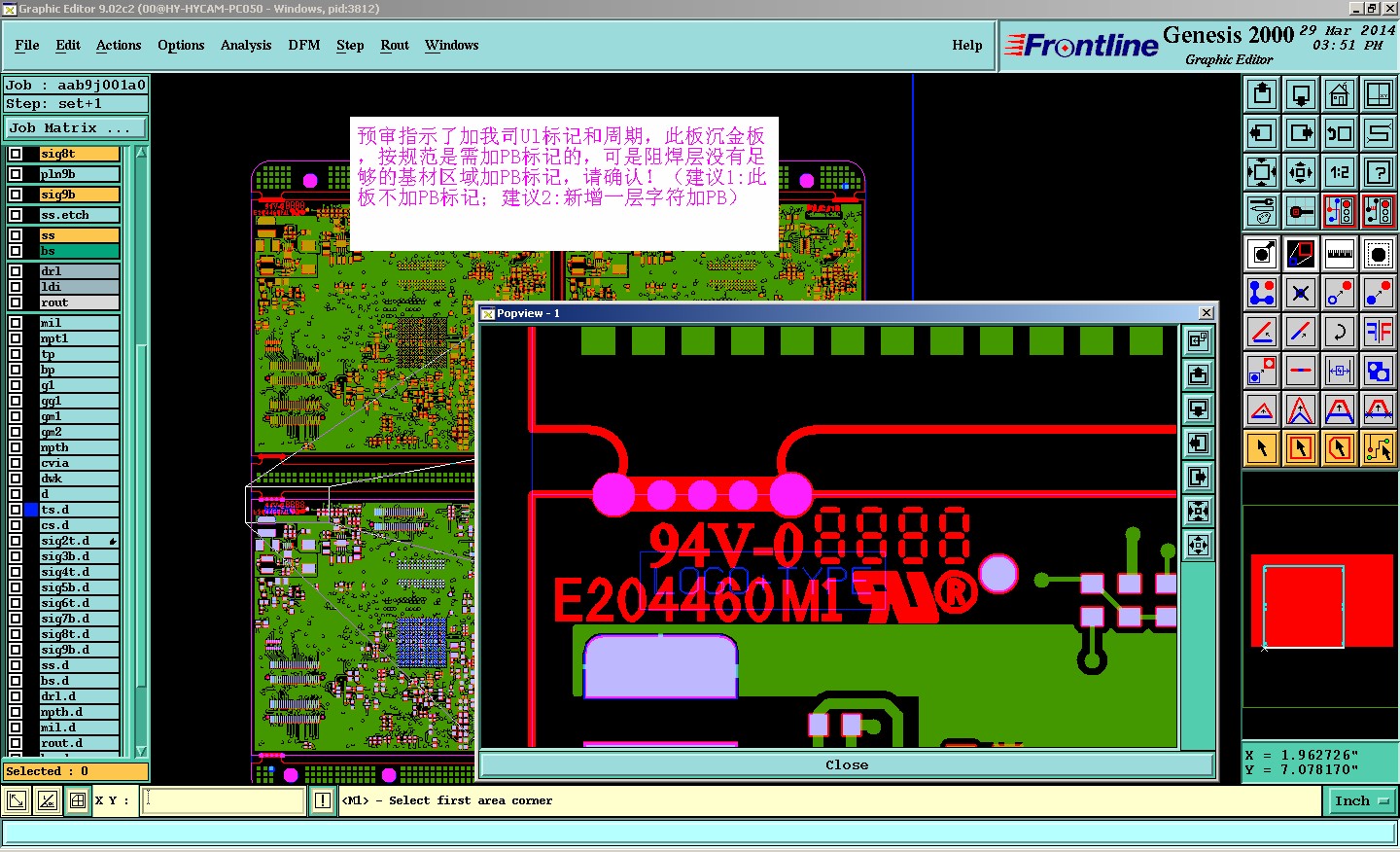Toggle display box for layer sig2t.d
This screenshot has height=852, width=1400.
[x=16, y=541]
